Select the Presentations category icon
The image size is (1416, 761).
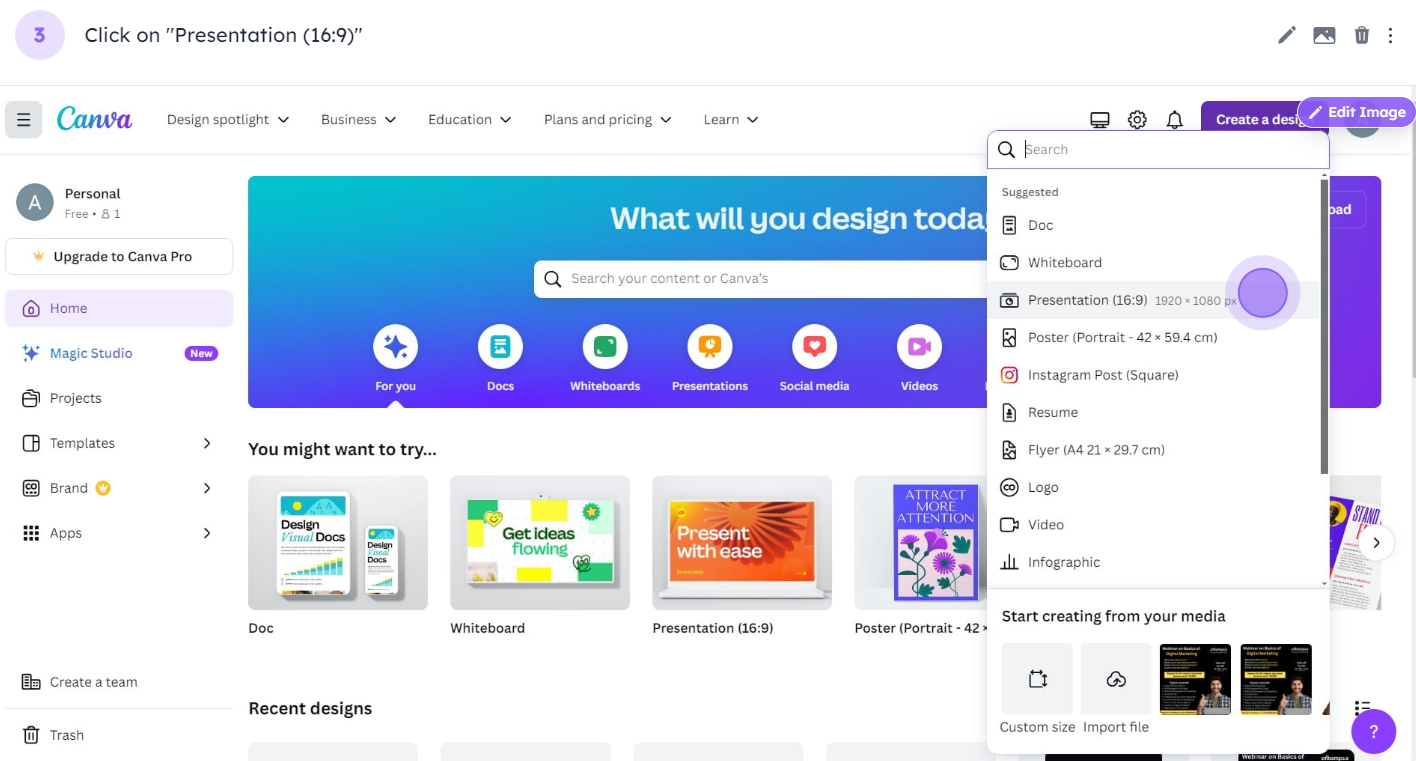coord(710,347)
